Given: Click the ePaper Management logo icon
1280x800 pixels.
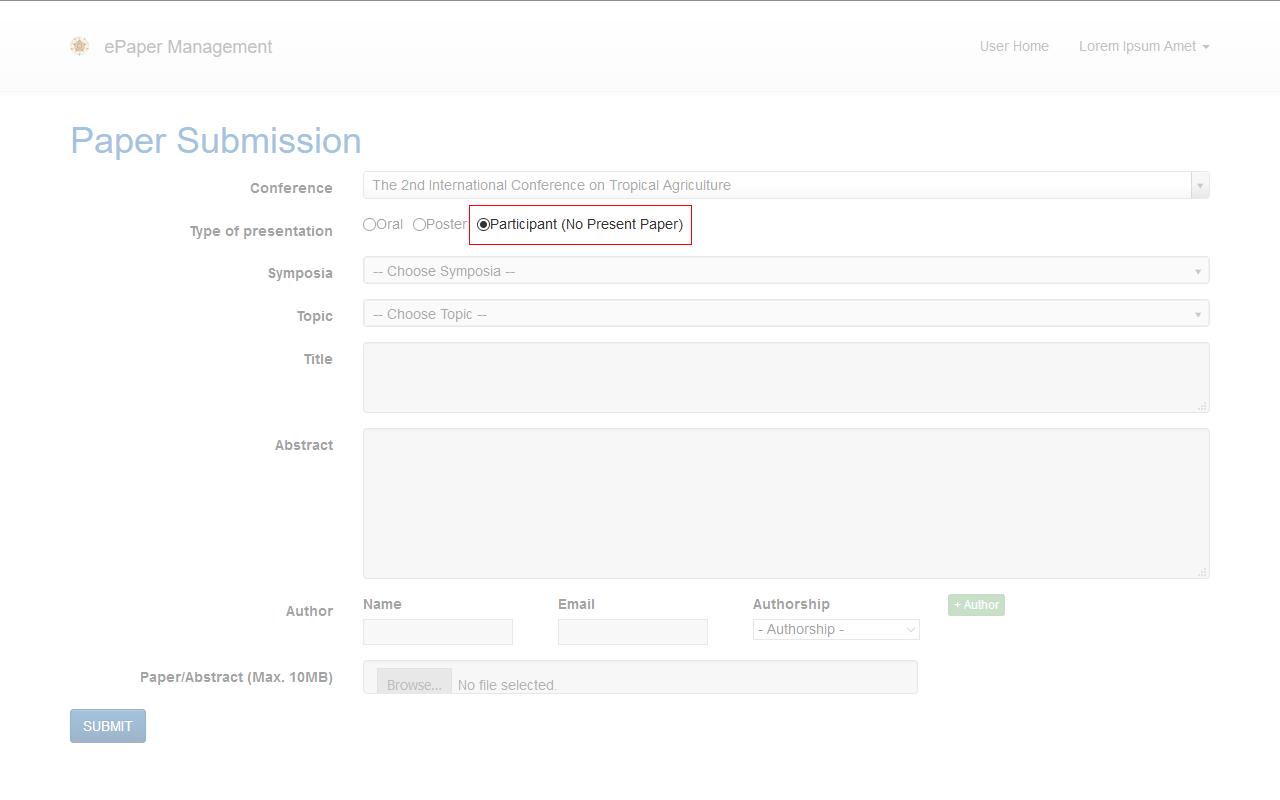Looking at the screenshot, I should [x=80, y=46].
